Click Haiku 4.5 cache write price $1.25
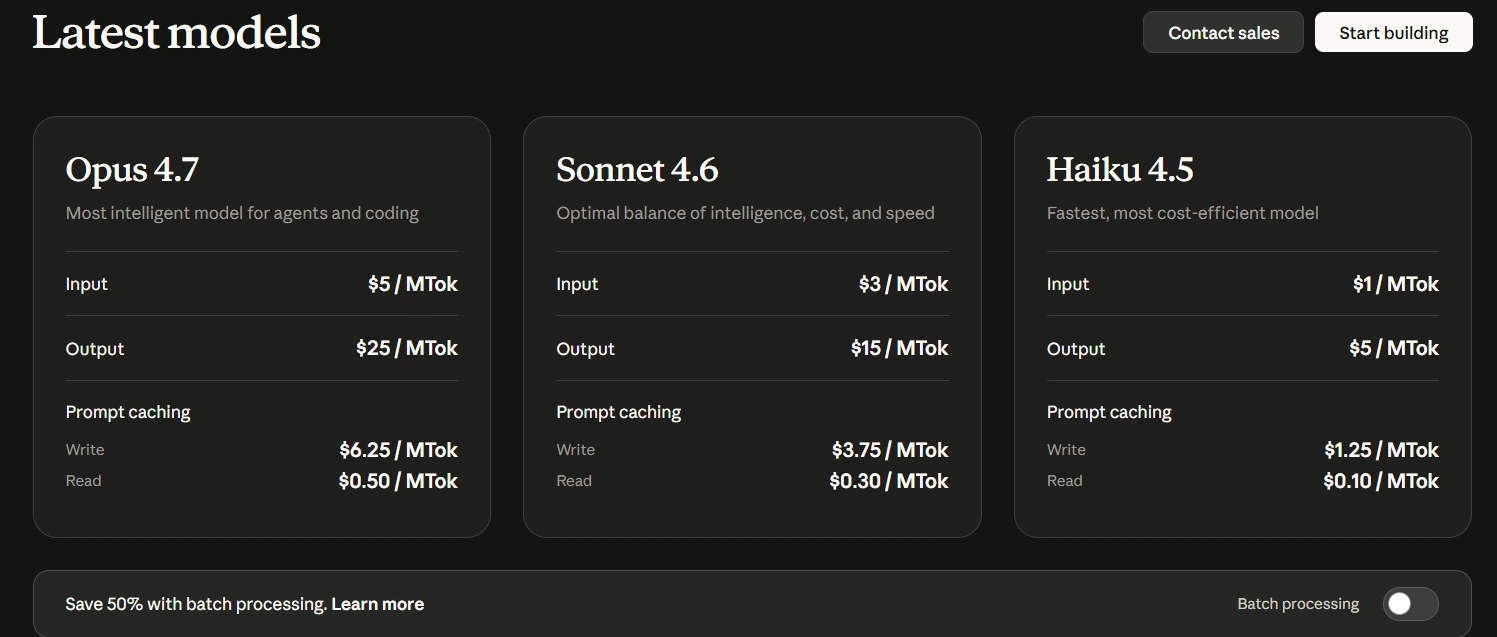The width and height of the screenshot is (1497, 637). (x=1381, y=450)
